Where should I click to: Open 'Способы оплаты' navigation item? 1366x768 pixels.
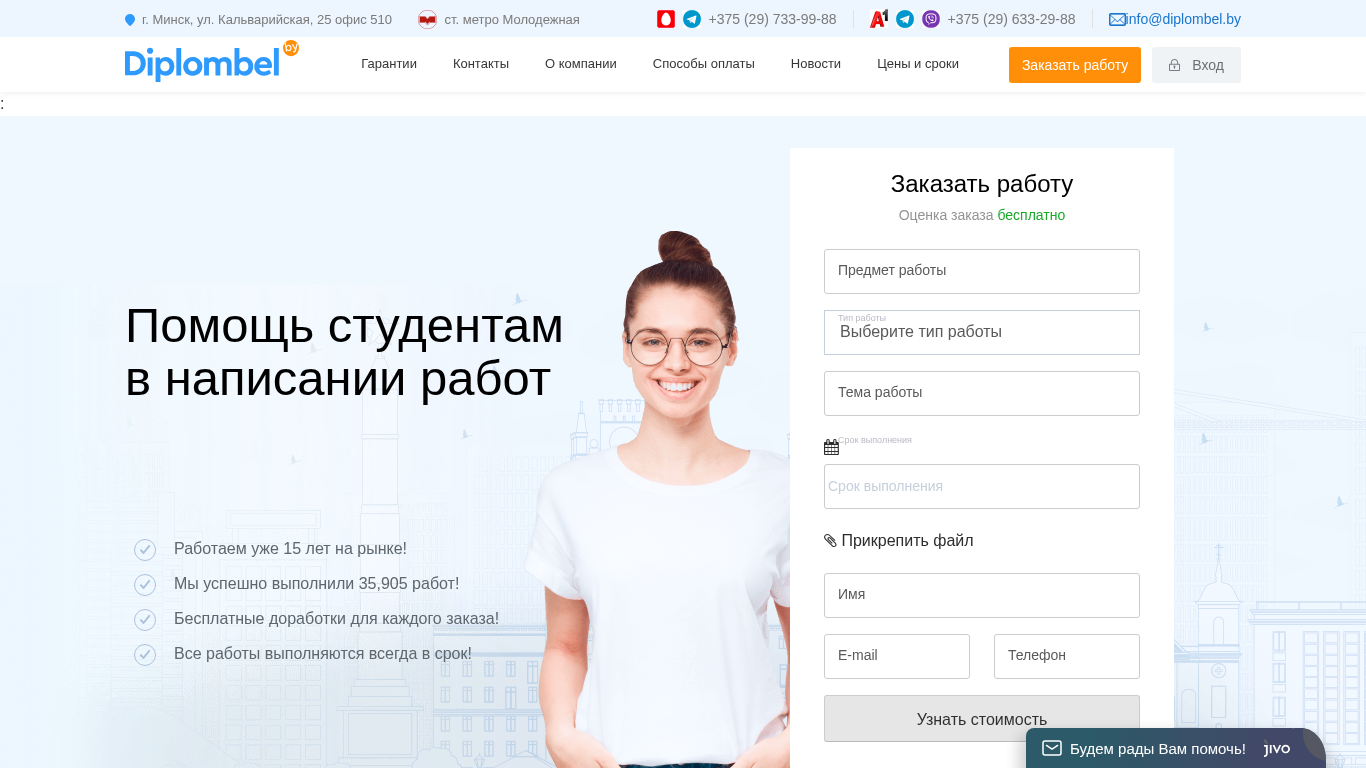[x=704, y=64]
